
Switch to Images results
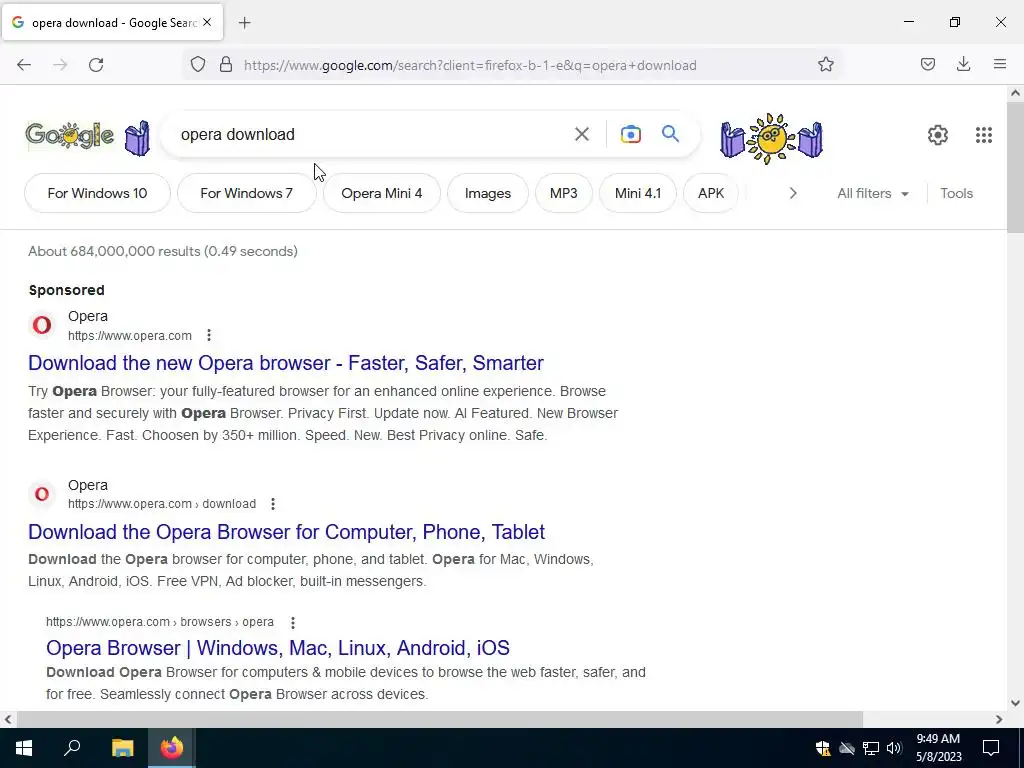(x=488, y=193)
